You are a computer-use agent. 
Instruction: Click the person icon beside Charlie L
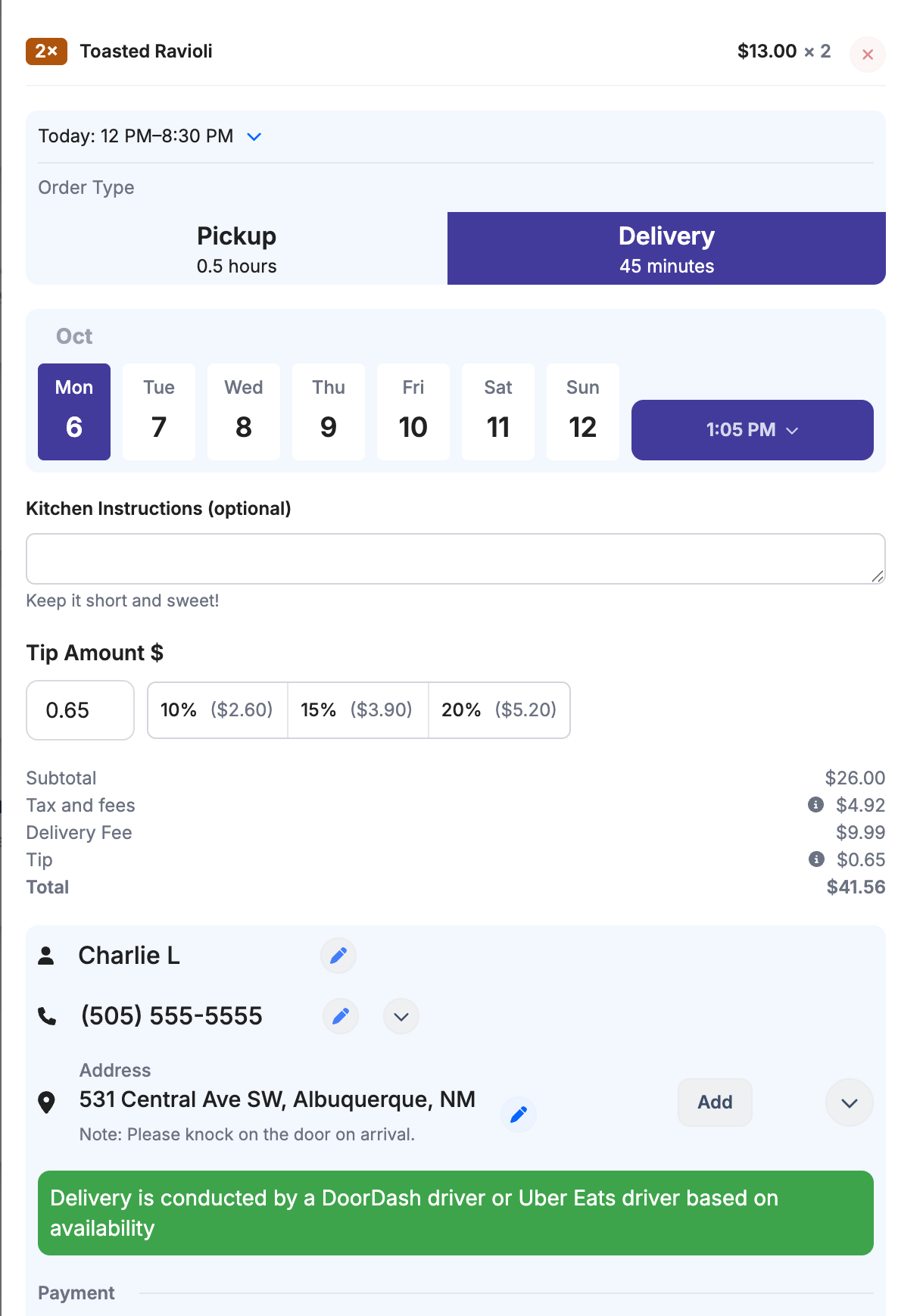47,956
